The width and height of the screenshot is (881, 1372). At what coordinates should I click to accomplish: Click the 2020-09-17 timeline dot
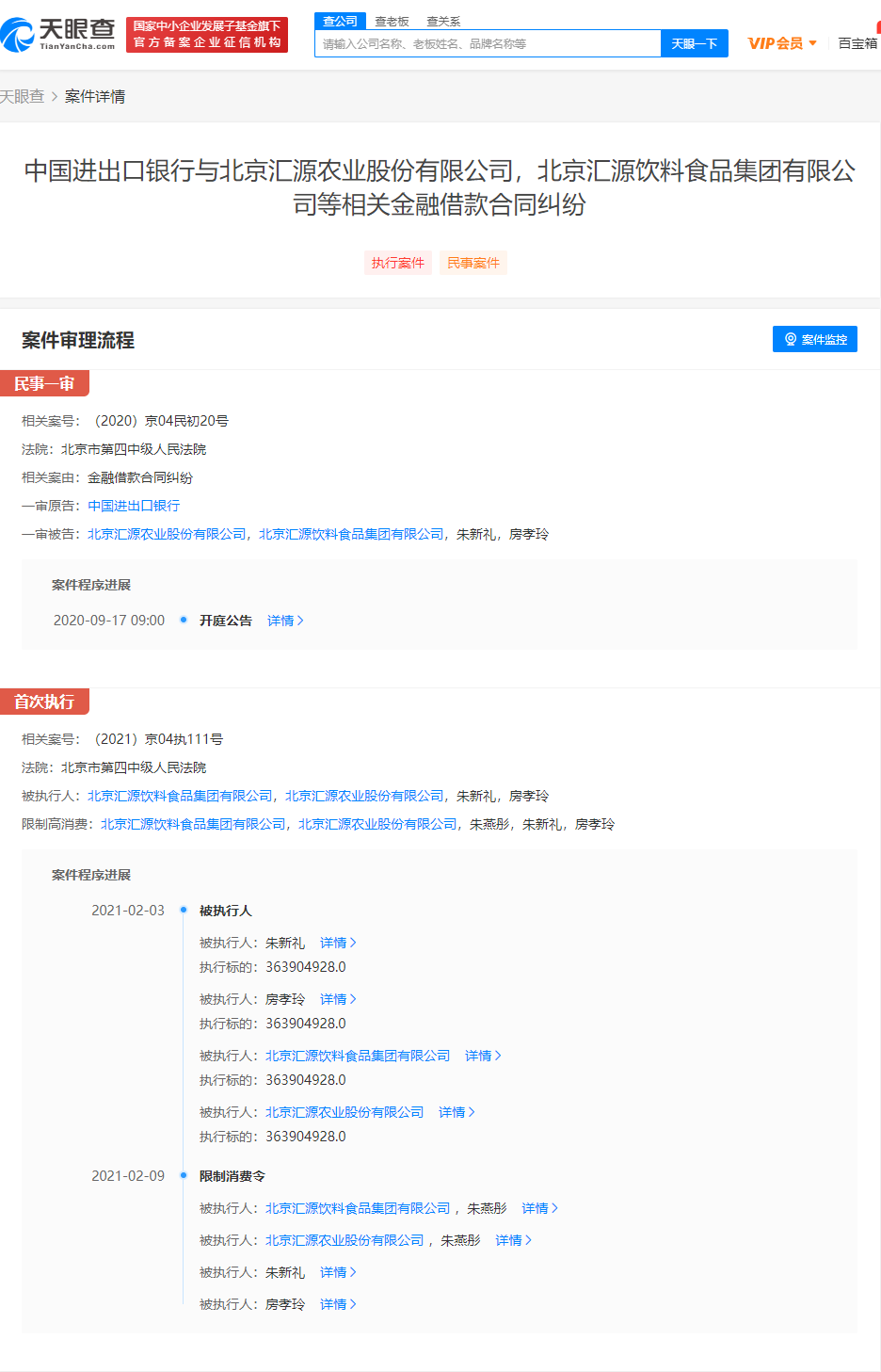tap(184, 620)
